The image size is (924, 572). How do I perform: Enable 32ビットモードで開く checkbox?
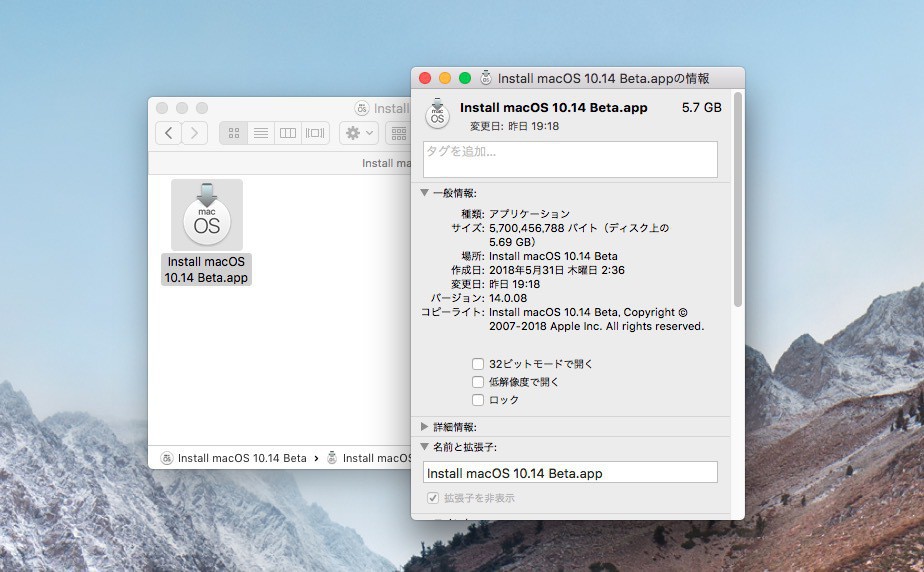pos(478,364)
